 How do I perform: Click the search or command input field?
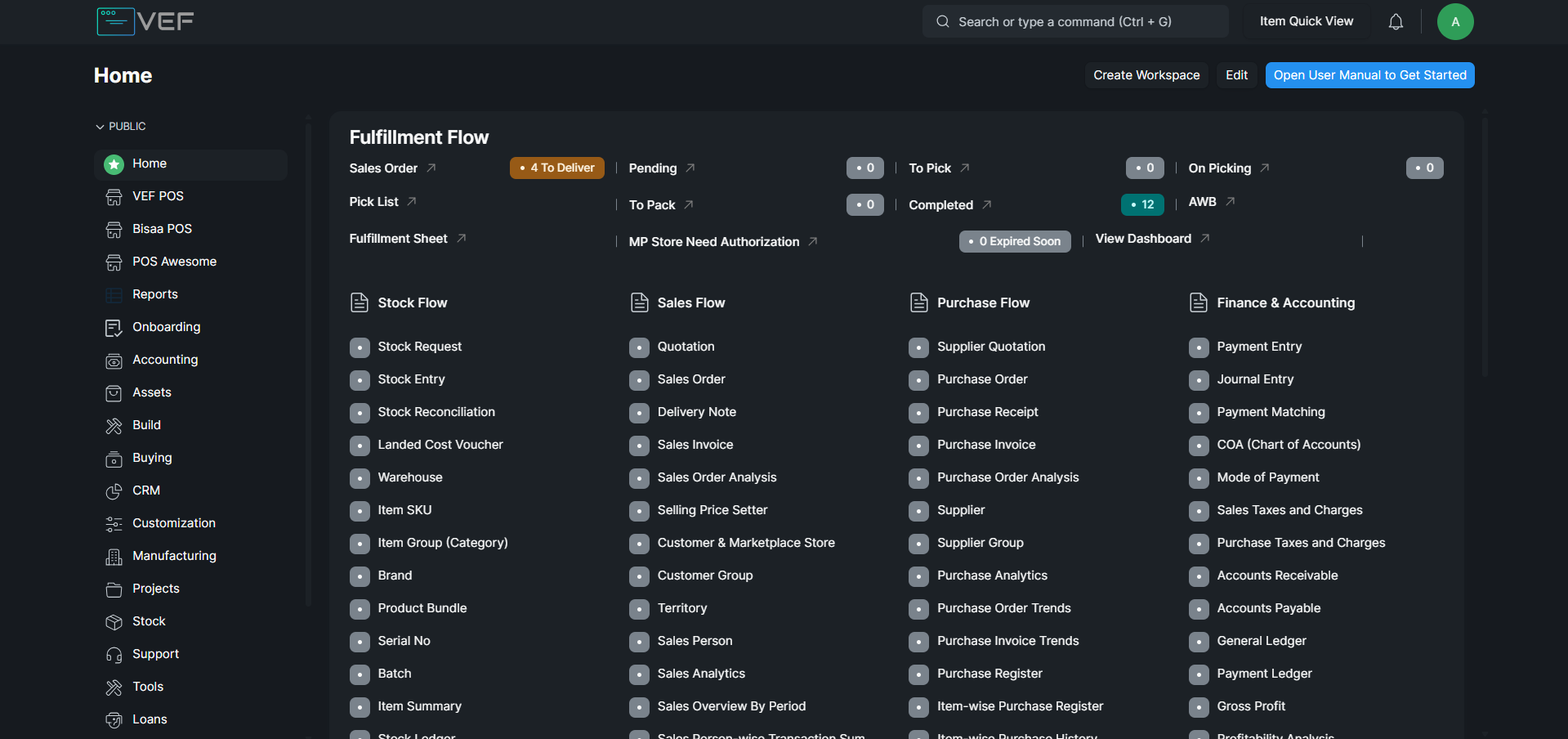click(1074, 22)
